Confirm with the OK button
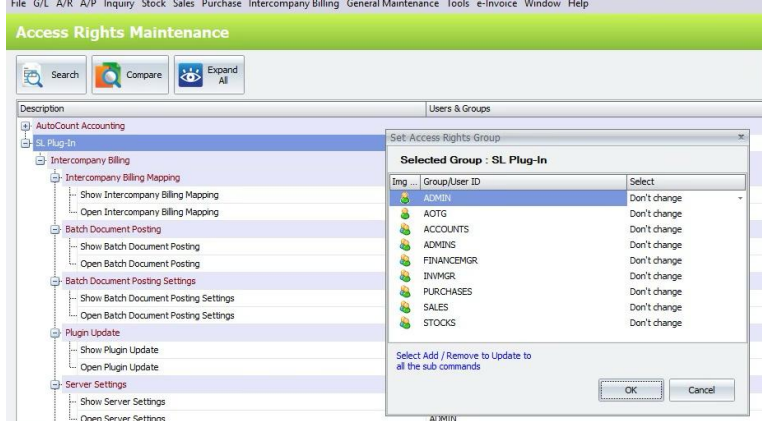The image size is (762, 421). click(631, 390)
